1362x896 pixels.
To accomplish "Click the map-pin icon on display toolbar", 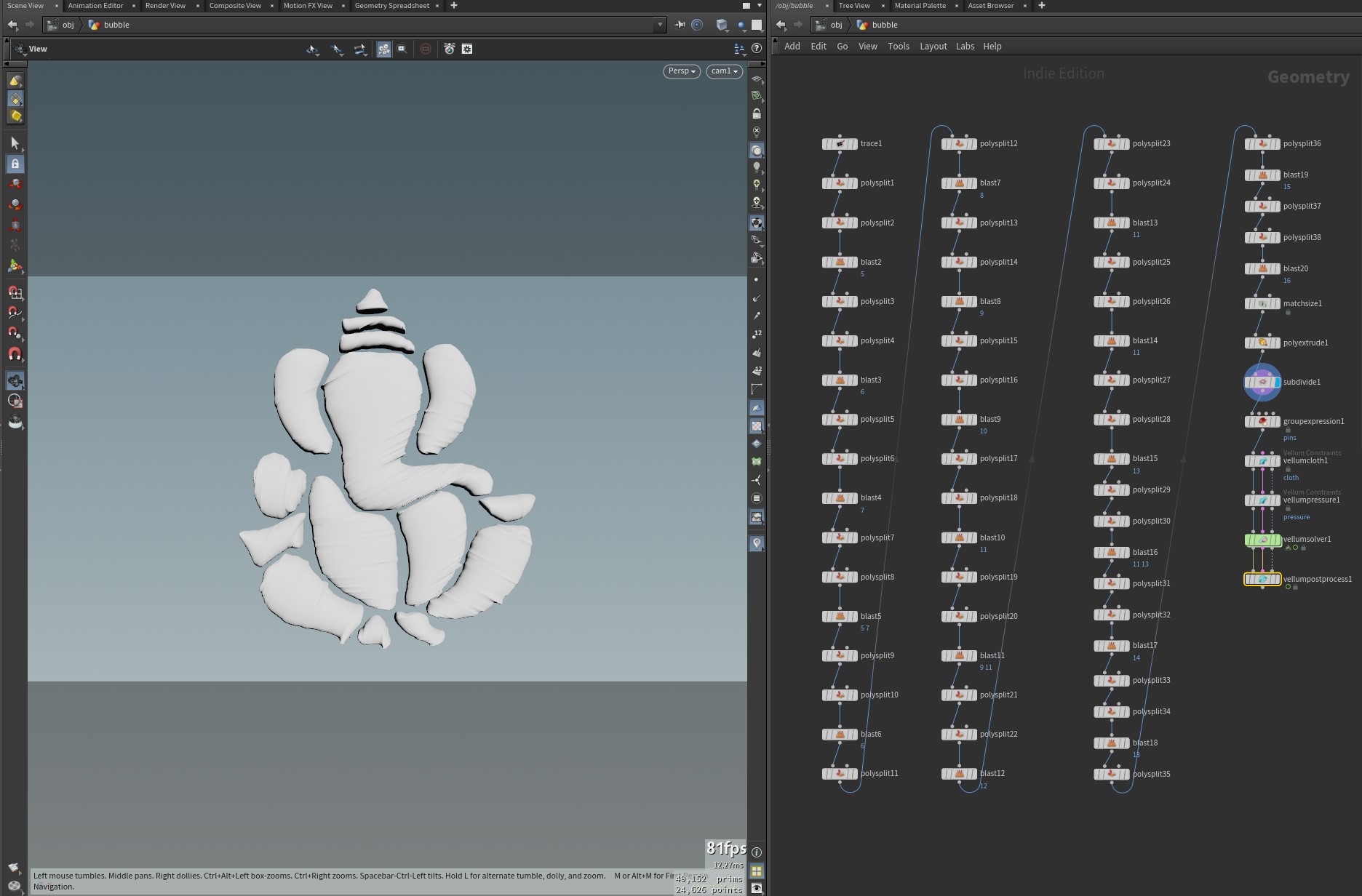I will [757, 543].
